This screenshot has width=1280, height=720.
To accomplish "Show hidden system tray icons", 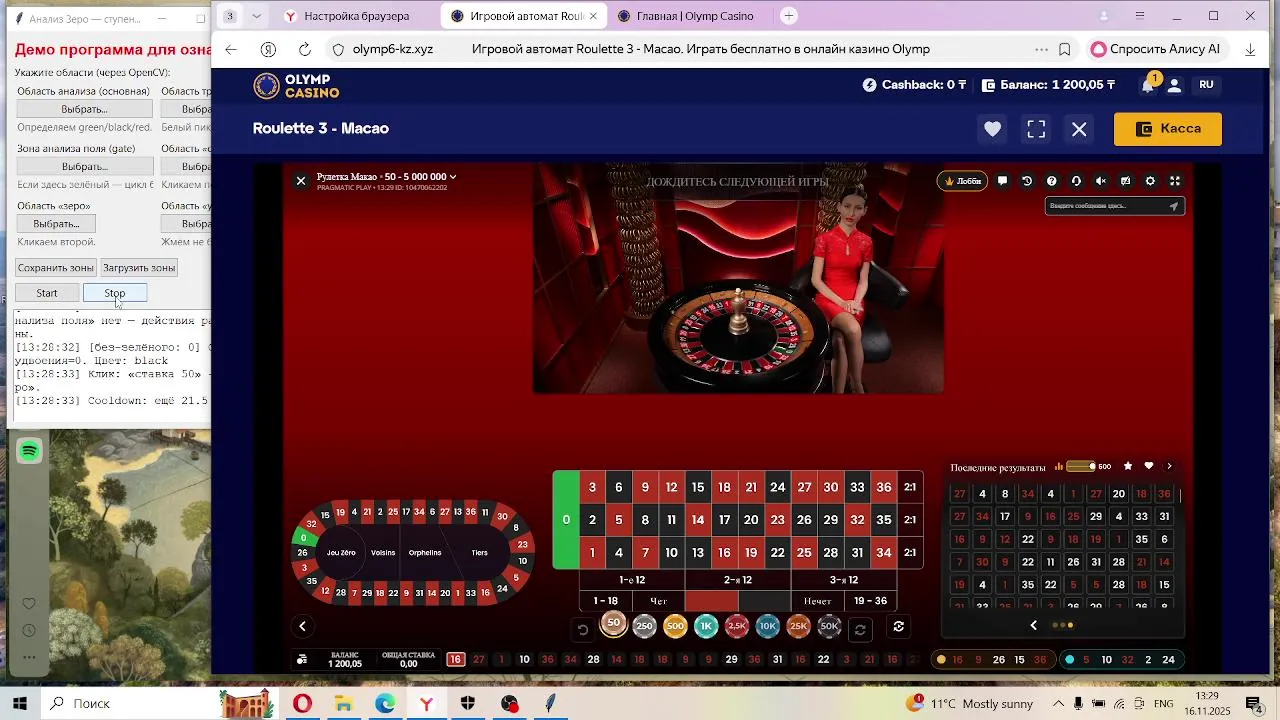I will pos(1058,704).
